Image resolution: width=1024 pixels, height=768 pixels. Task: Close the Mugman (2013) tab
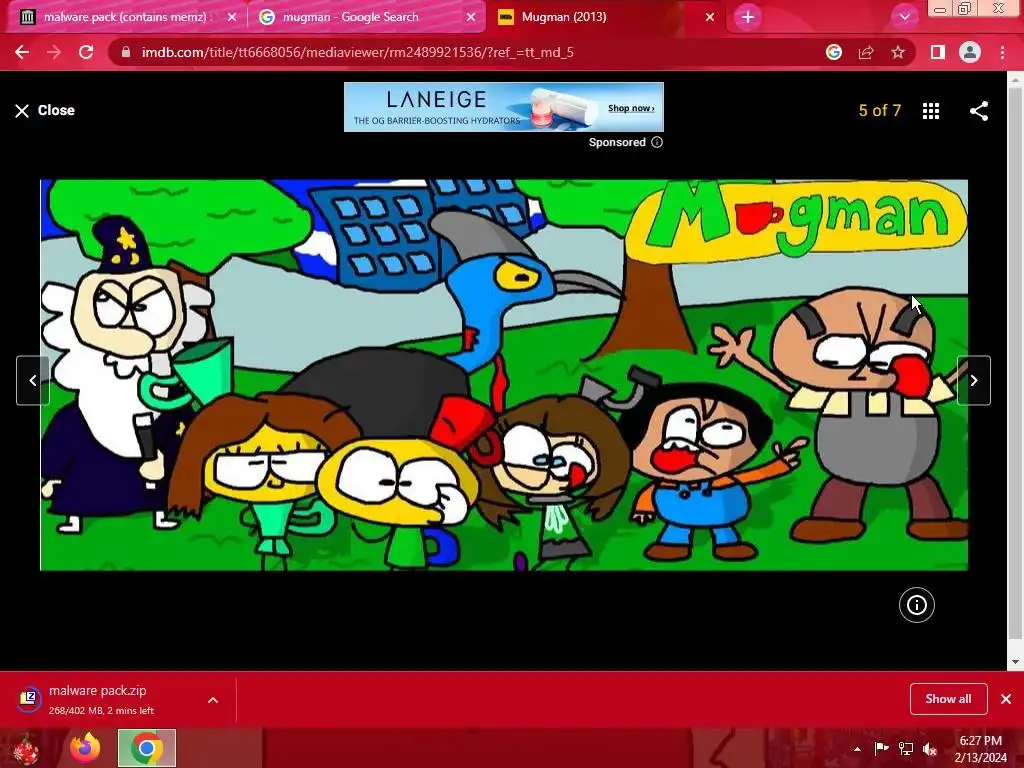click(710, 18)
